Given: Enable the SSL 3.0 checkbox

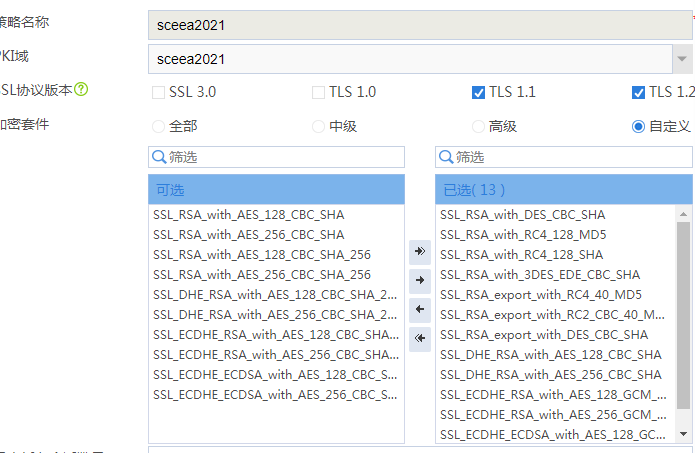Looking at the screenshot, I should pos(158,92).
